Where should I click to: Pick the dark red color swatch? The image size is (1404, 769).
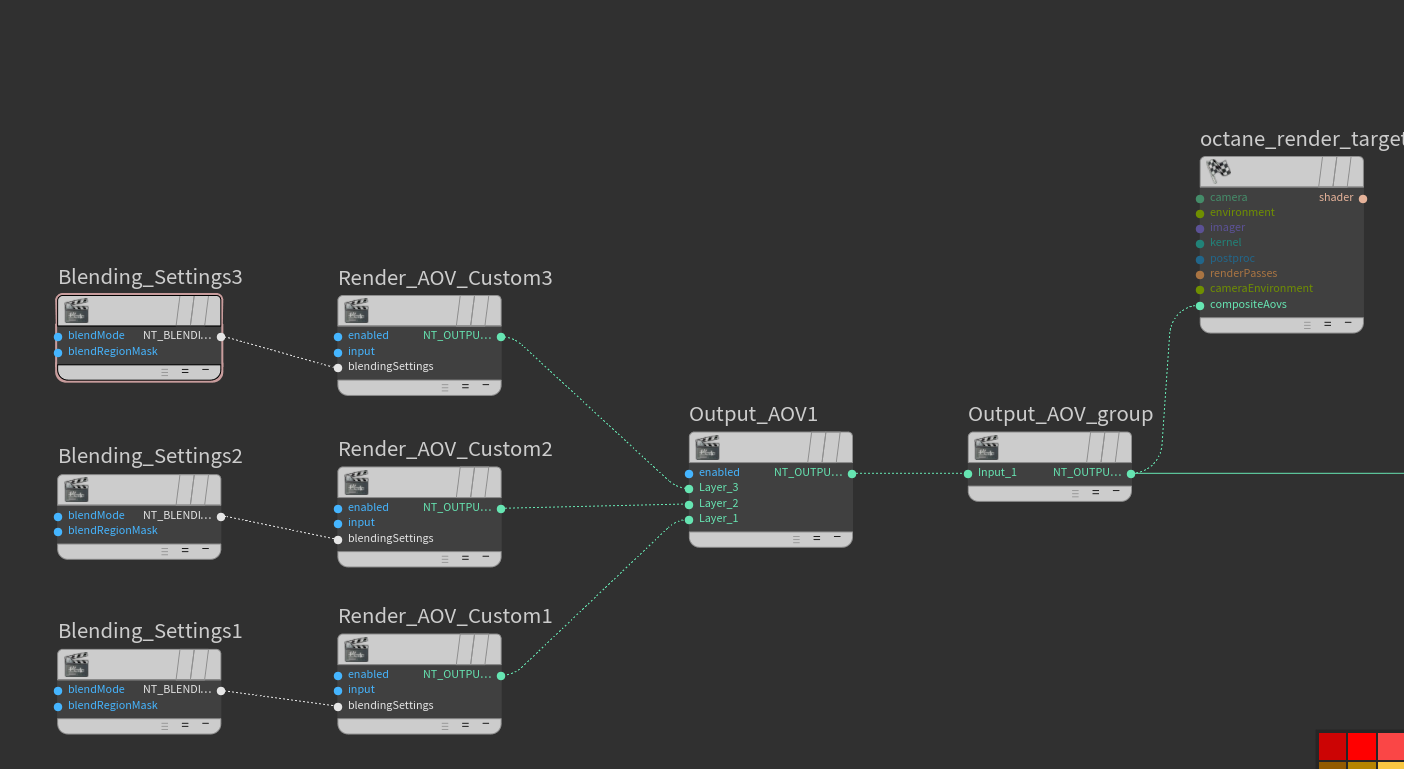[x=1332, y=746]
